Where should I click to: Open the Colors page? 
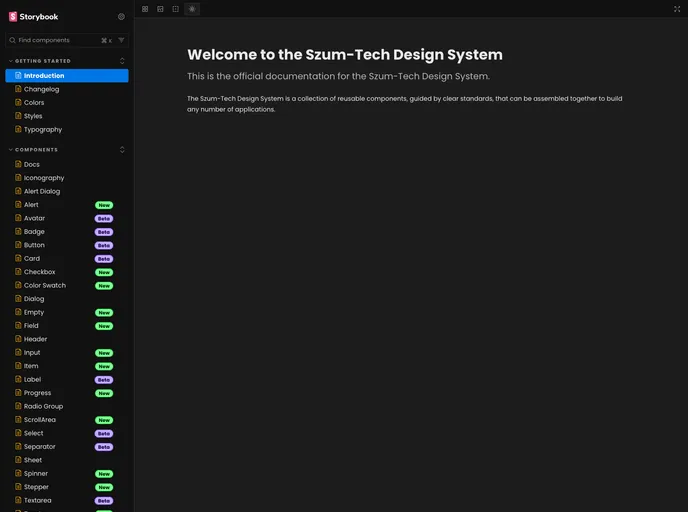point(67,103)
